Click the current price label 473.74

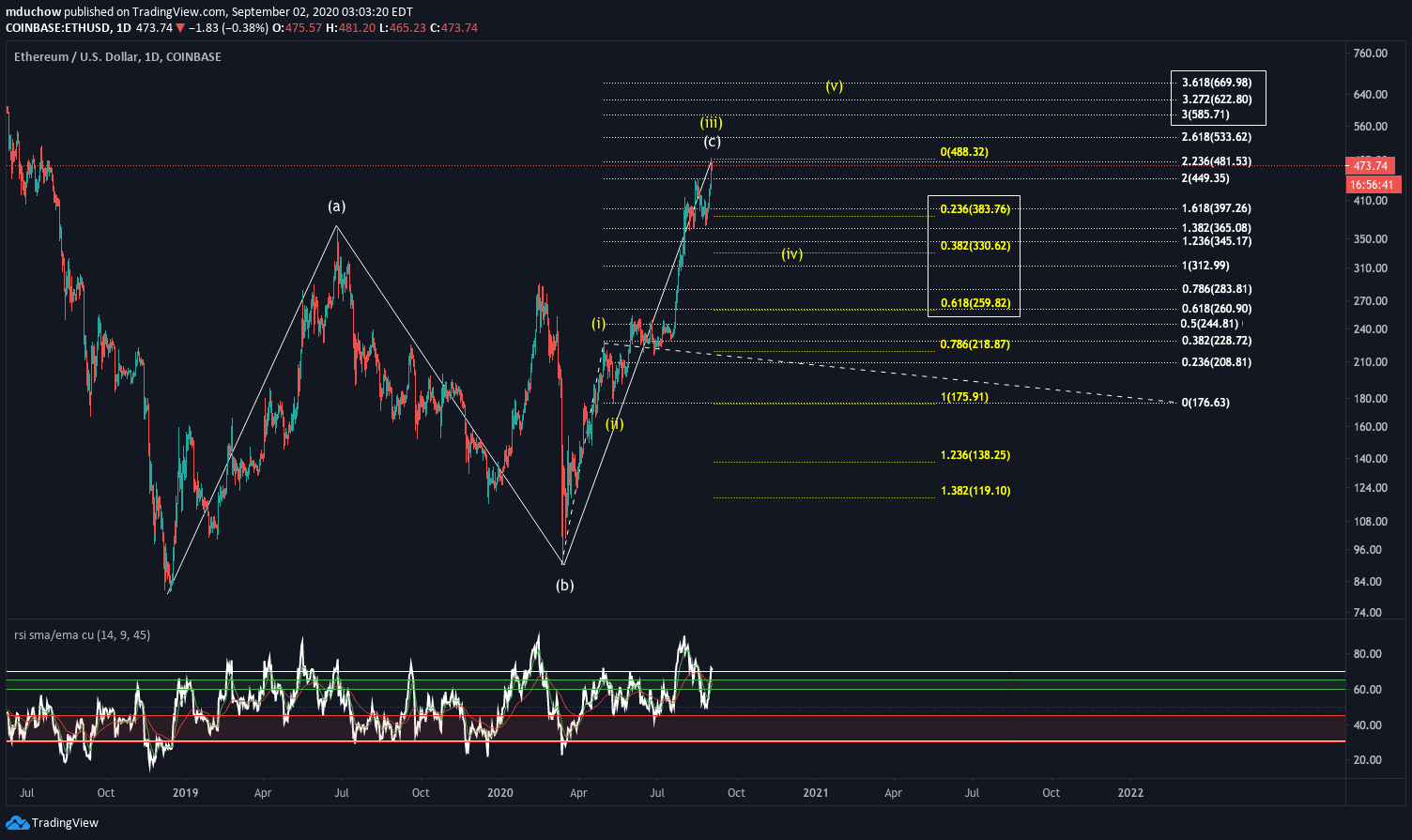tap(1369, 165)
